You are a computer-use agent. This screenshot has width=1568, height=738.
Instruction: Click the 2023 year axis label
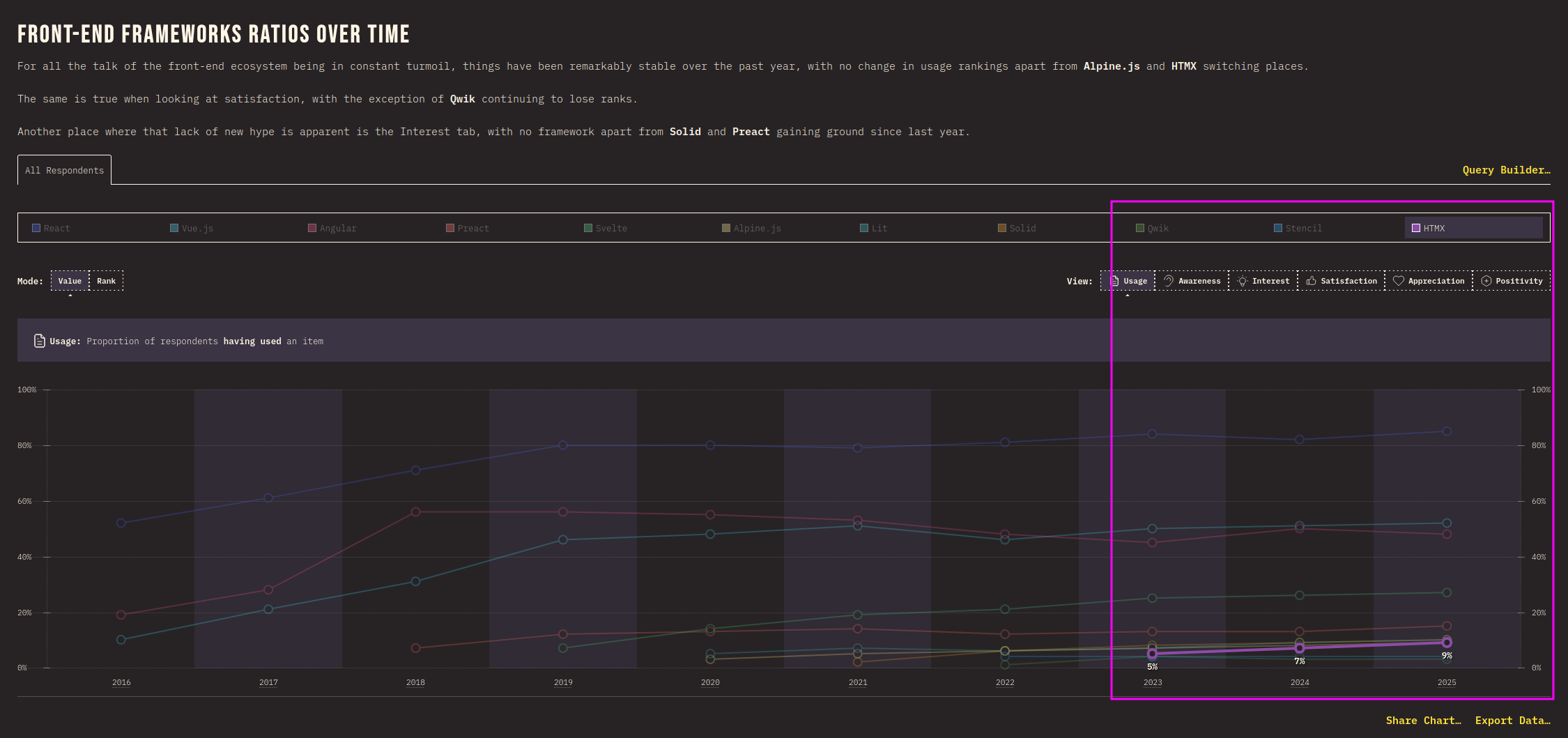click(1153, 682)
